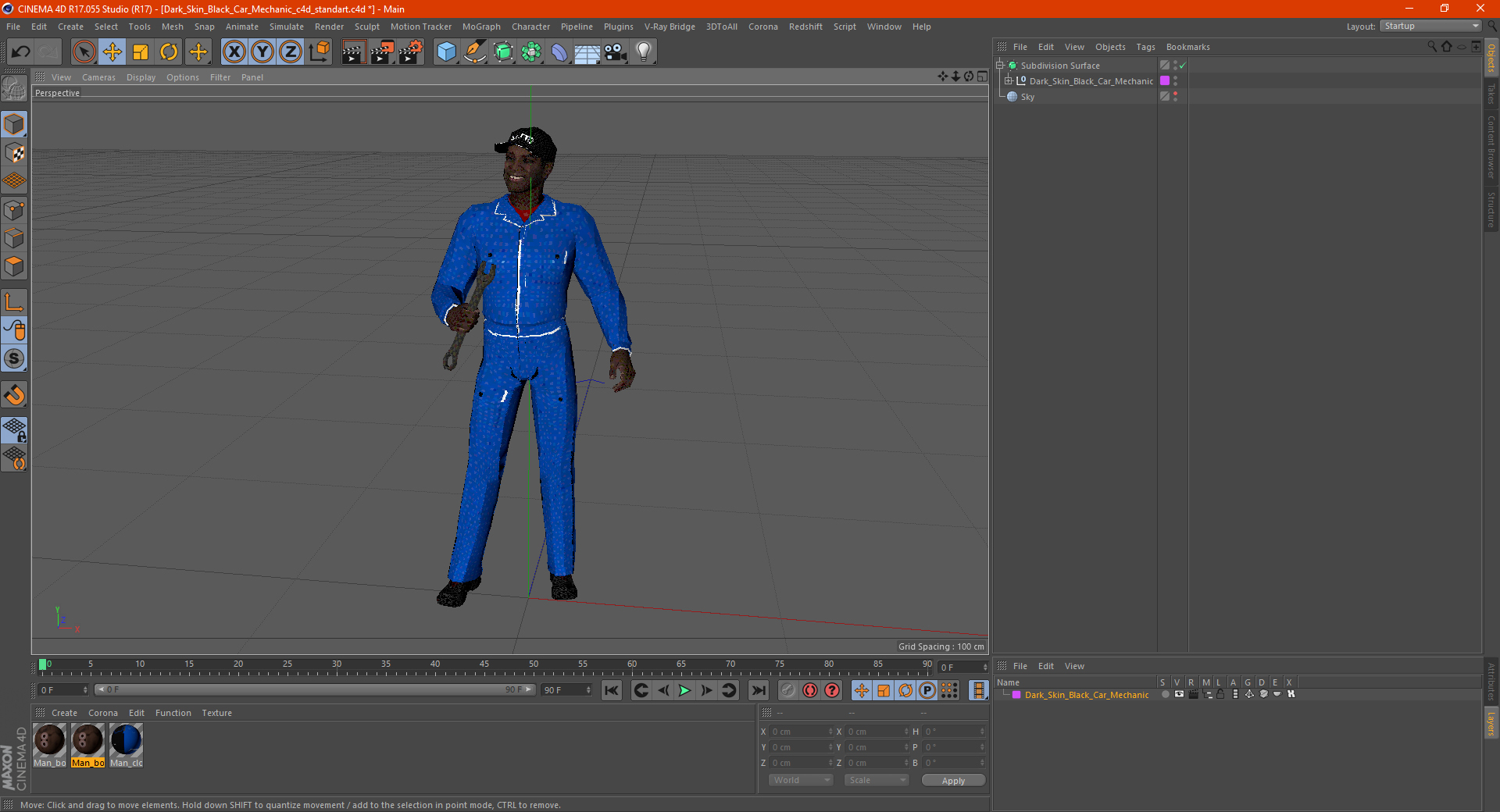Add a Subdivision Surface generator icon
The height and width of the screenshot is (812, 1500).
point(503,52)
